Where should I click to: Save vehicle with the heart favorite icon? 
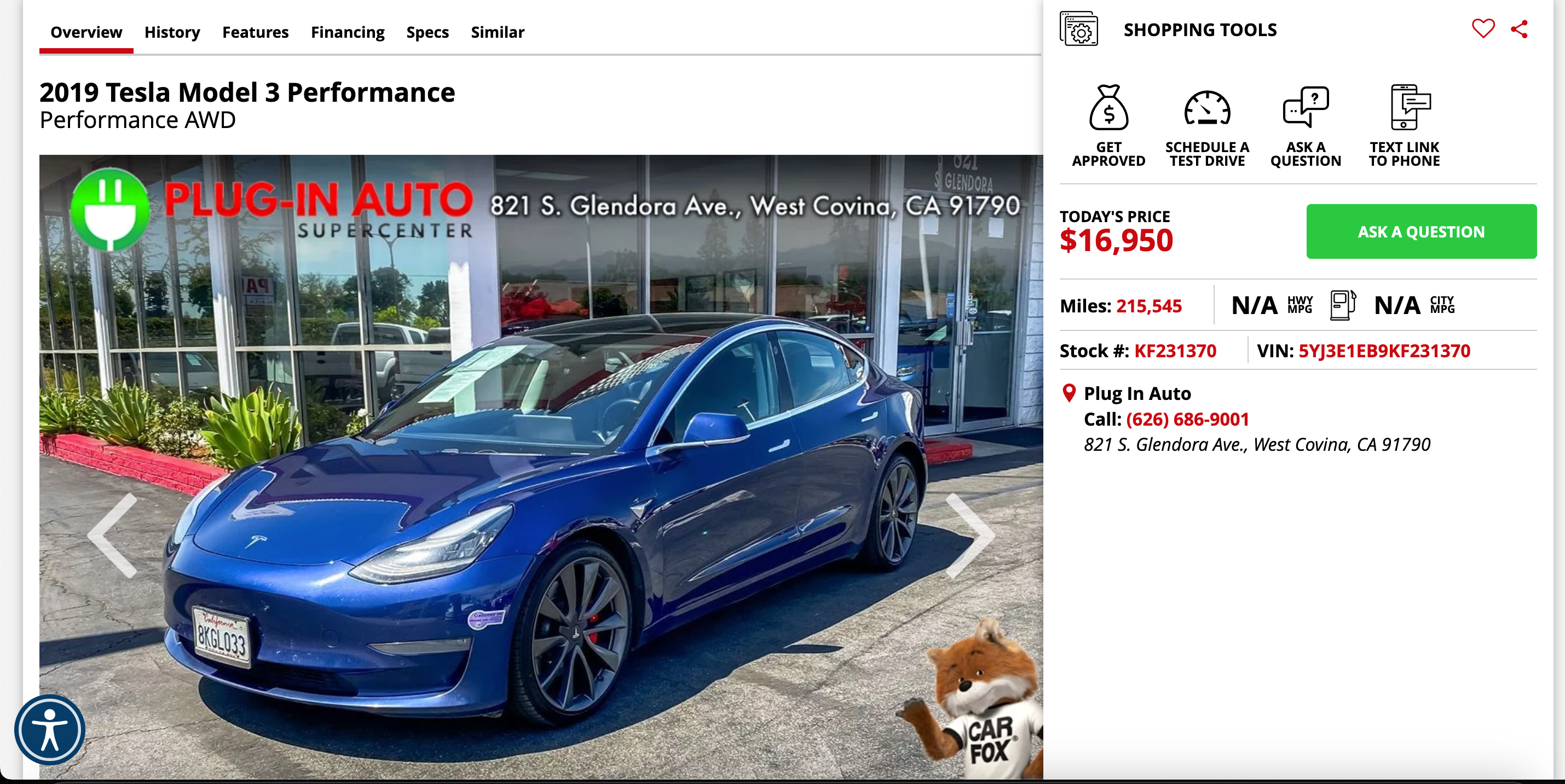pyautogui.click(x=1483, y=28)
